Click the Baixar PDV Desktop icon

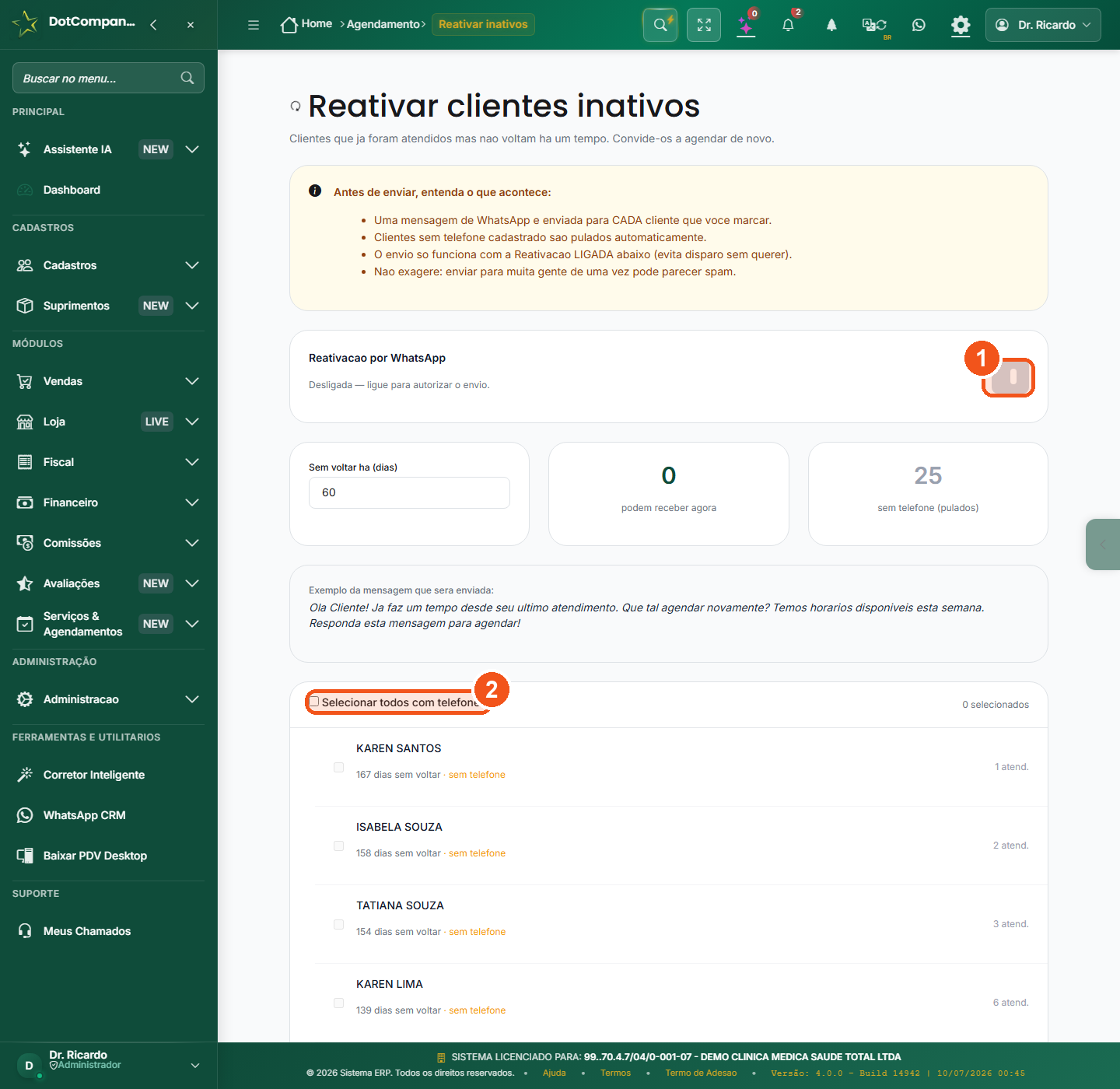coord(25,856)
